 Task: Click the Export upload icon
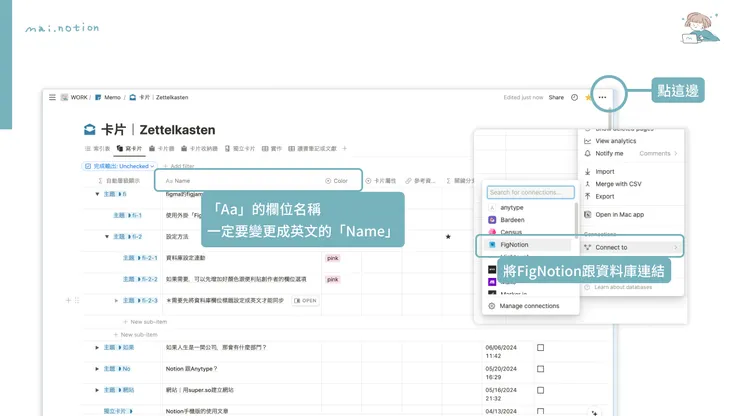pos(588,196)
